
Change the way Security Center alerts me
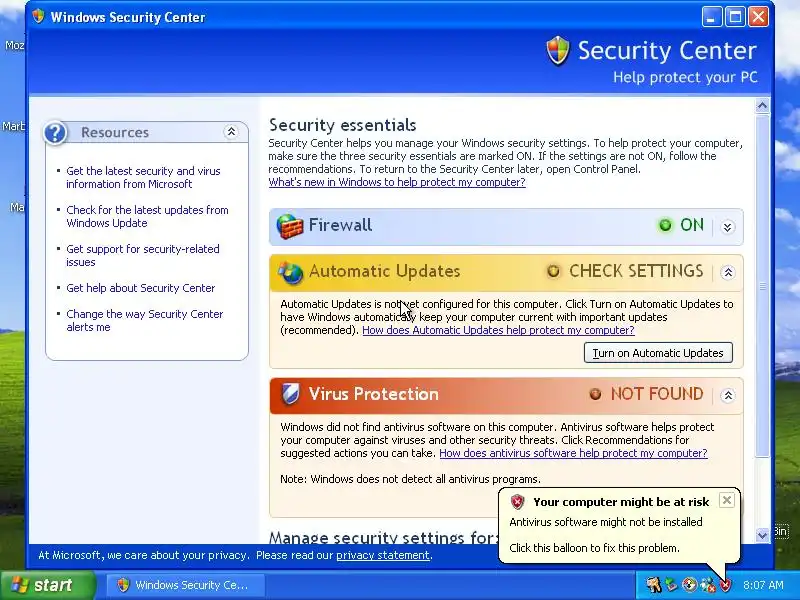click(x=145, y=320)
